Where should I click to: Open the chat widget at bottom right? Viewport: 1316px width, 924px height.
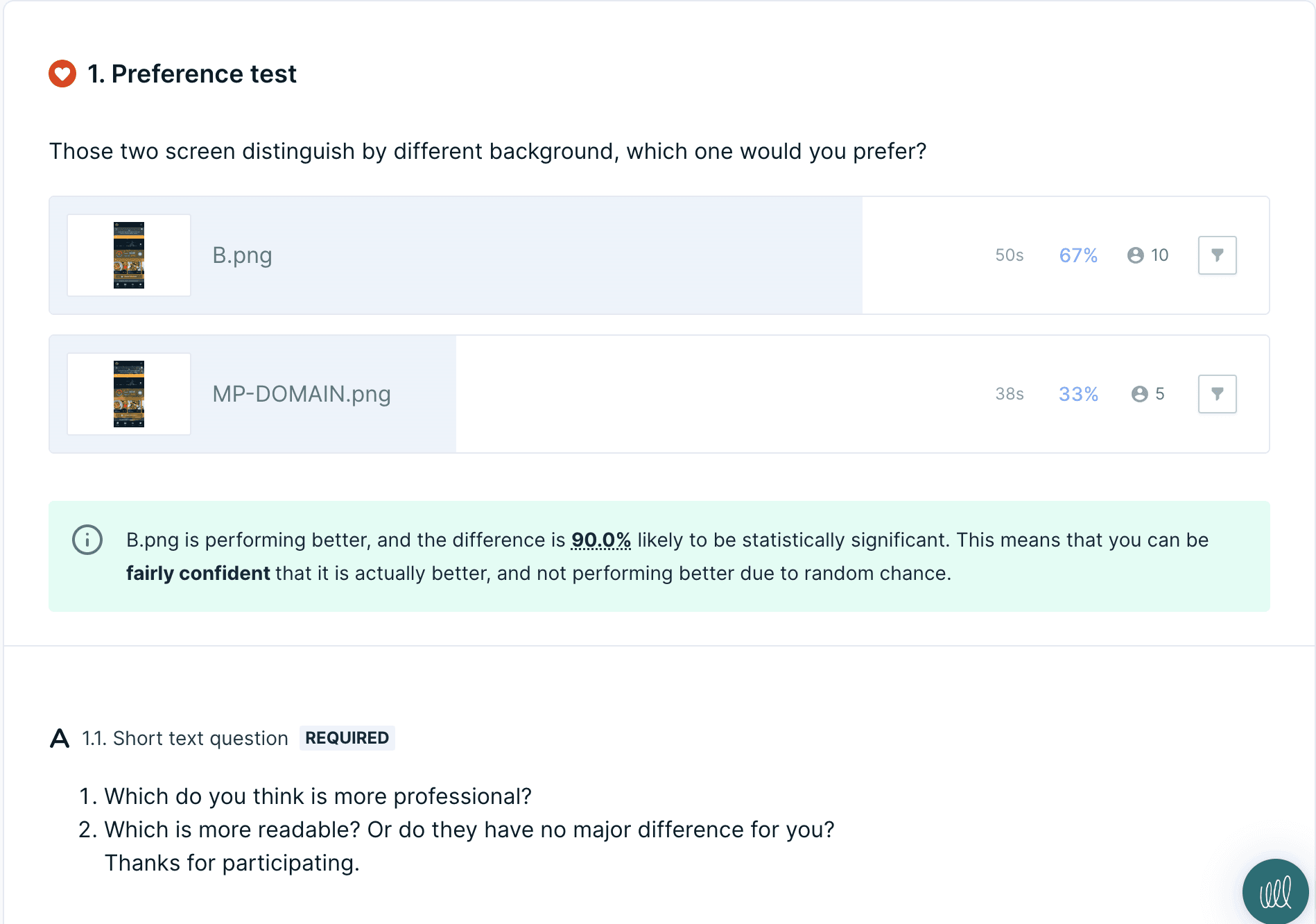coord(1276,892)
